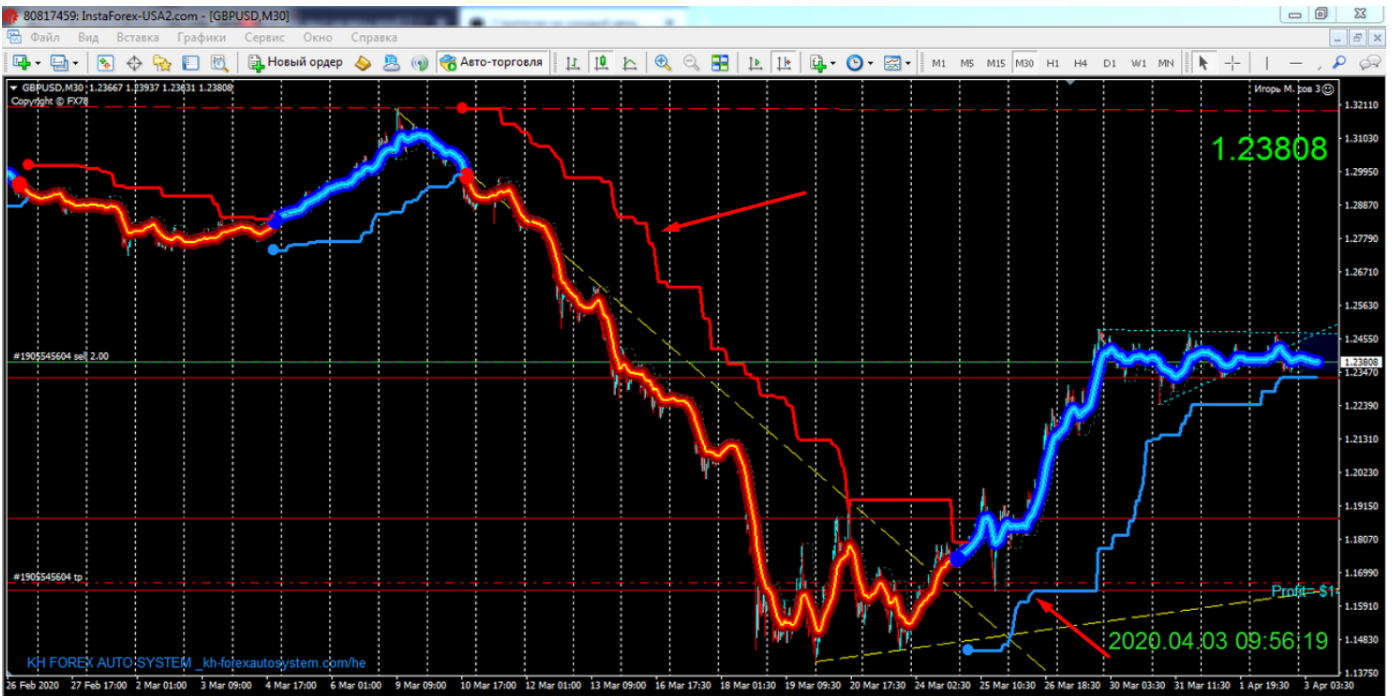This screenshot has width=1394, height=696.
Task: Toggle chart Auto Scroll
Action: [755, 62]
